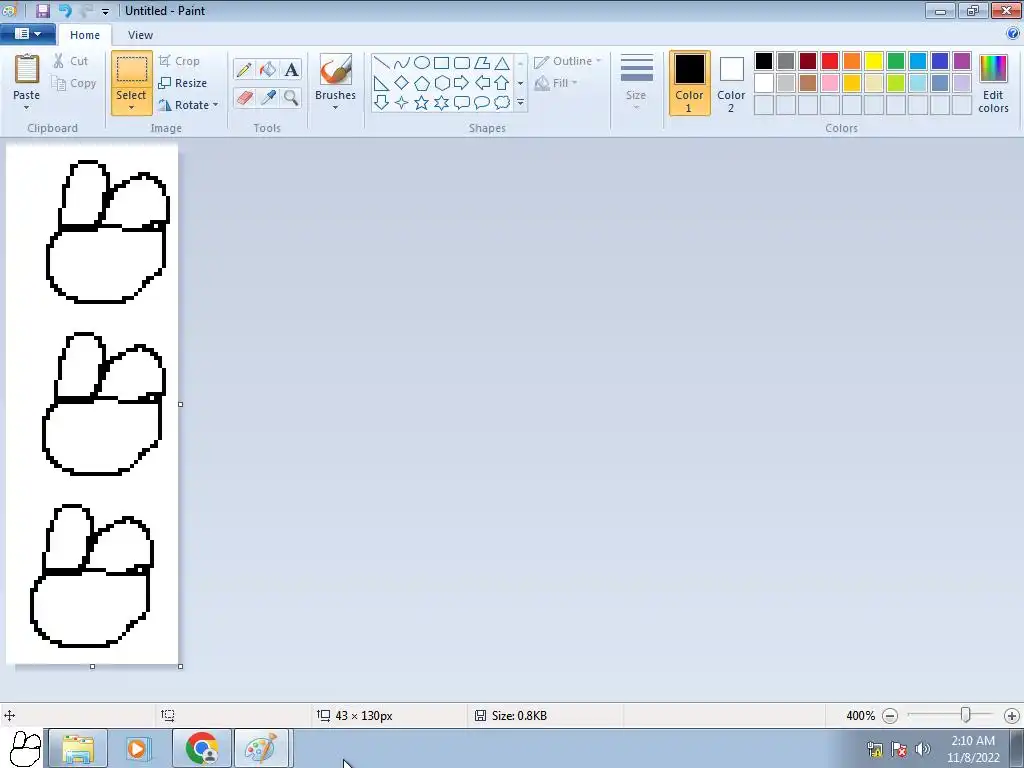Viewport: 1024px width, 768px height.
Task: Activate Color 2 background selector
Action: 731,83
